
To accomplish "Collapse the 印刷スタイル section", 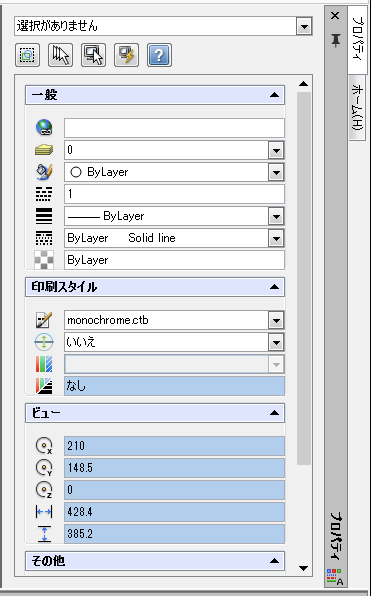I will 274,287.
